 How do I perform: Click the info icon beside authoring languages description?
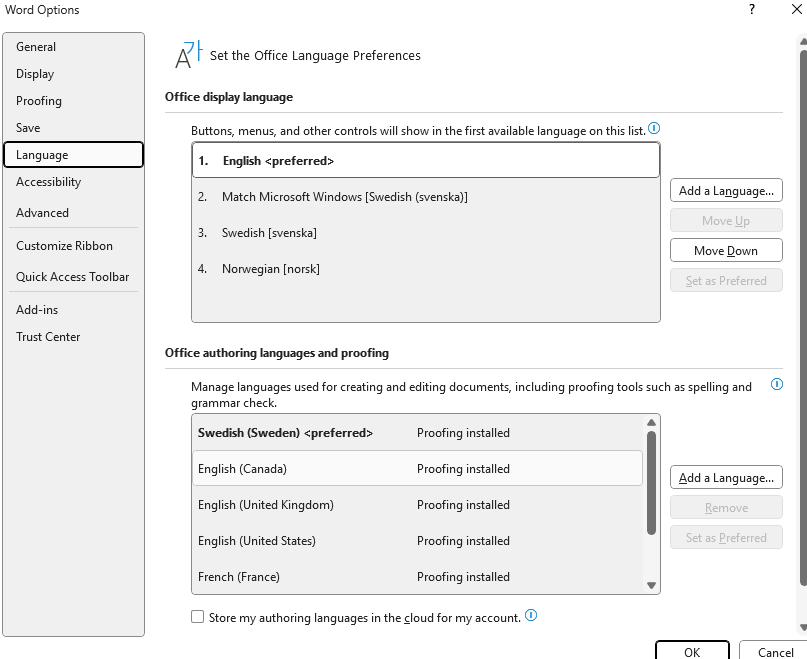(x=777, y=384)
